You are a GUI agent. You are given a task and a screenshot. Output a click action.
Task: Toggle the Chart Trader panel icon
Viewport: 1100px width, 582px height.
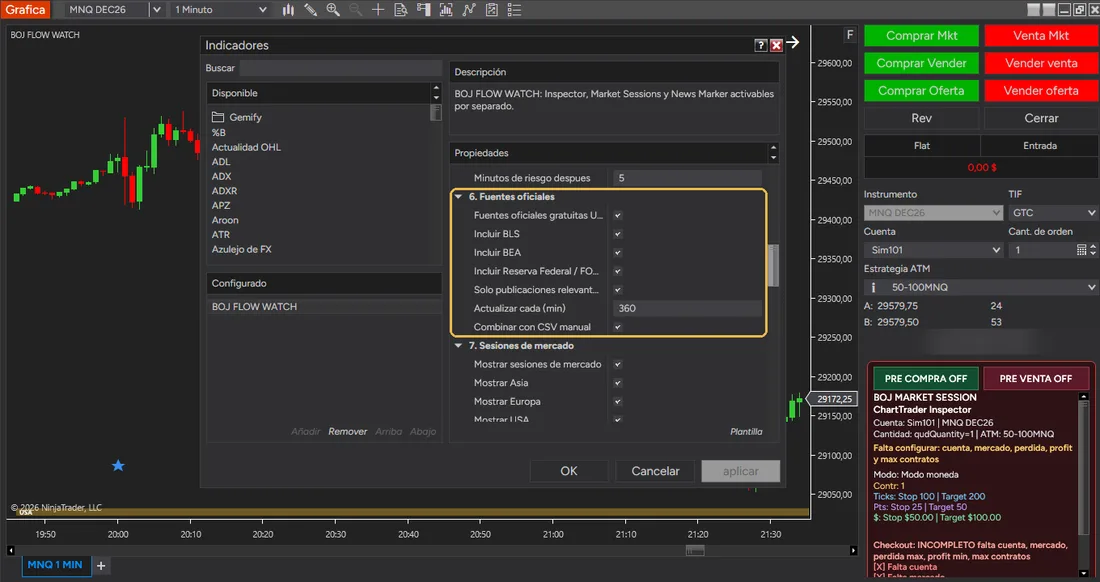423,10
